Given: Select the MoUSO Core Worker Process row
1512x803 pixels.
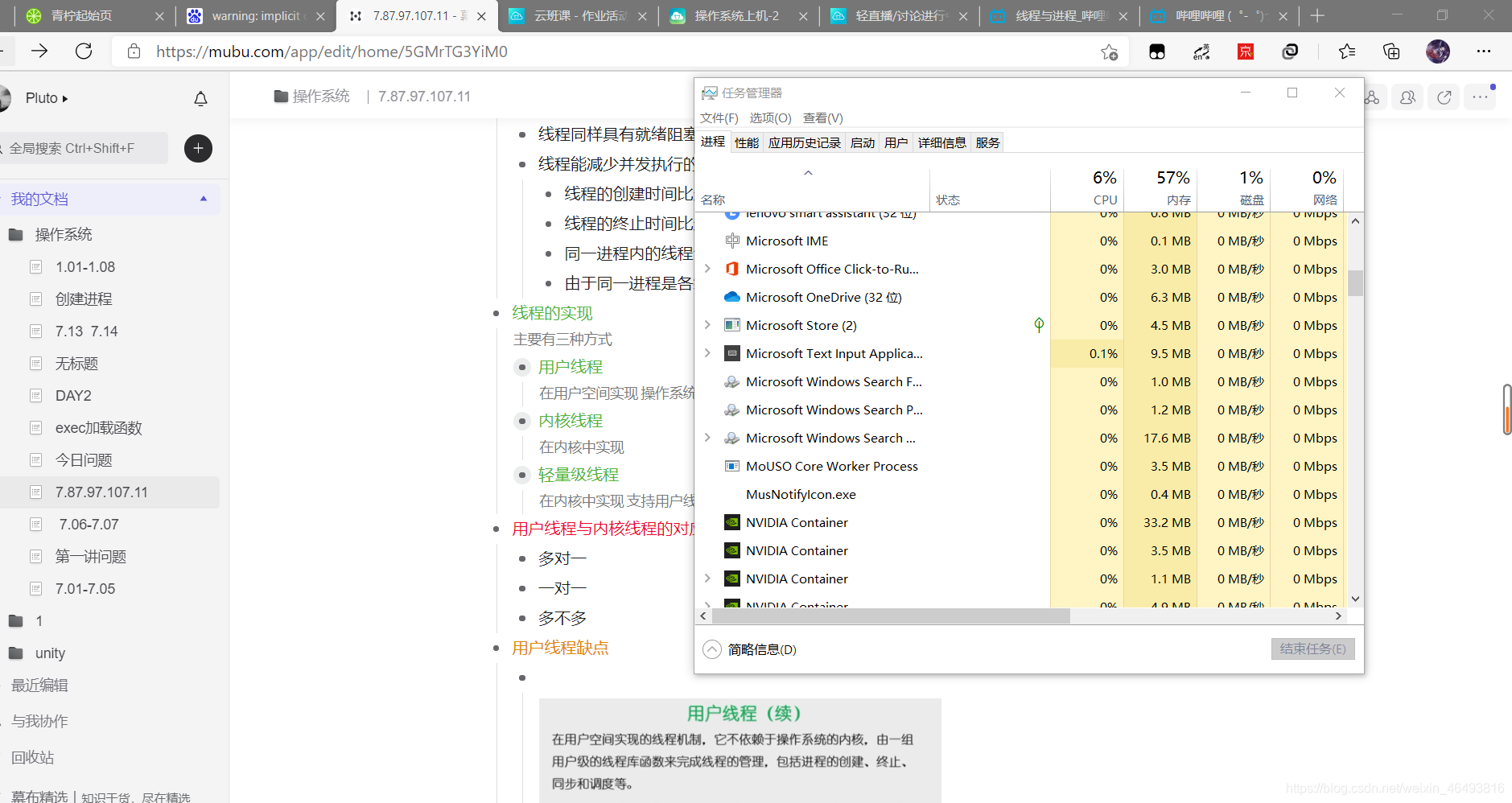Looking at the screenshot, I should (1020, 466).
